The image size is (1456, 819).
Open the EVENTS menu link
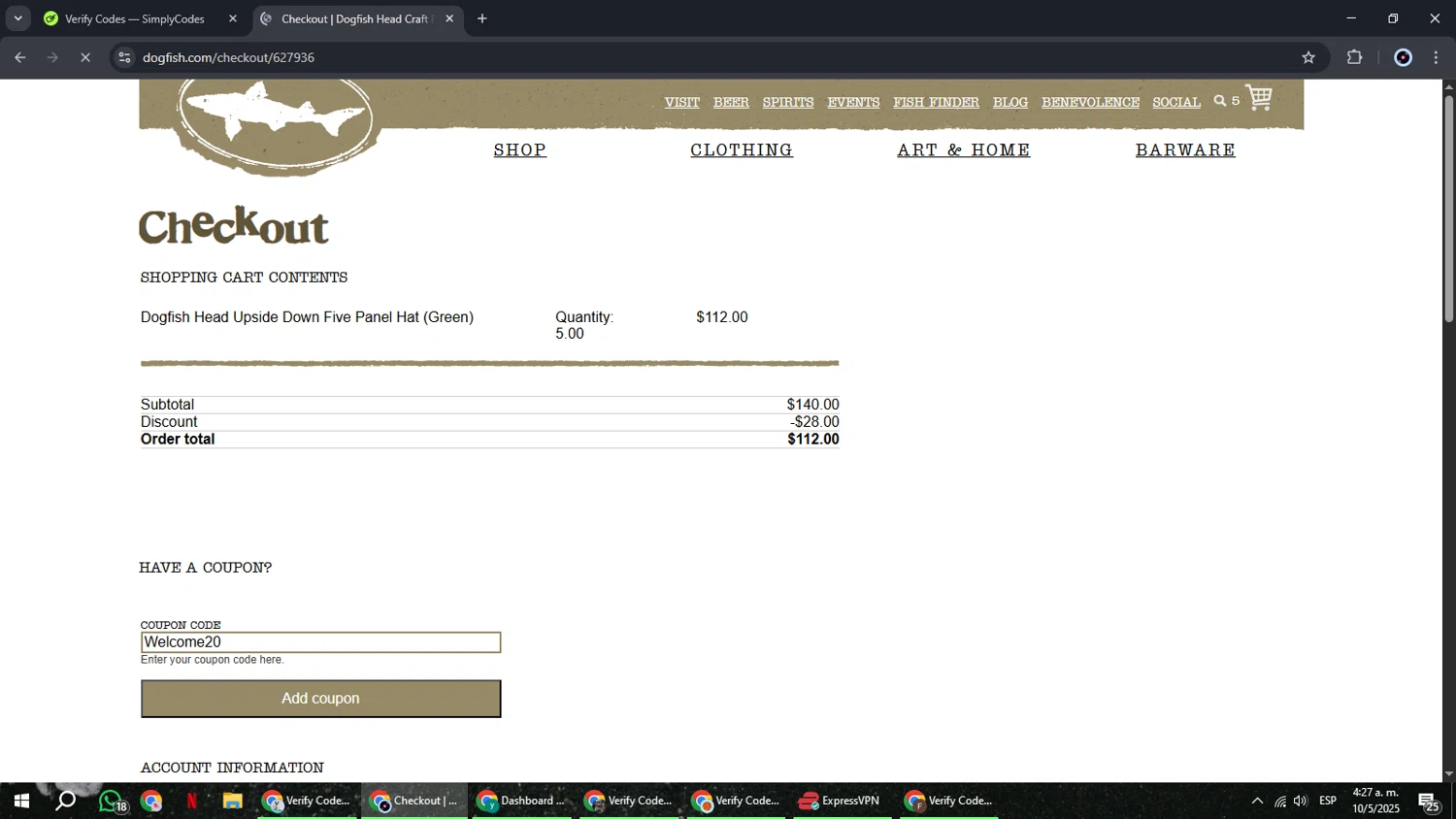[x=853, y=102]
